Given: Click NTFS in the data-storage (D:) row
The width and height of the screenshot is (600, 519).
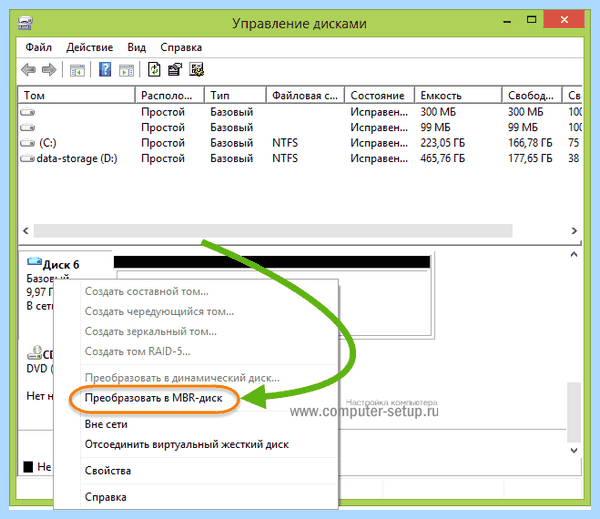Looking at the screenshot, I should [285, 158].
